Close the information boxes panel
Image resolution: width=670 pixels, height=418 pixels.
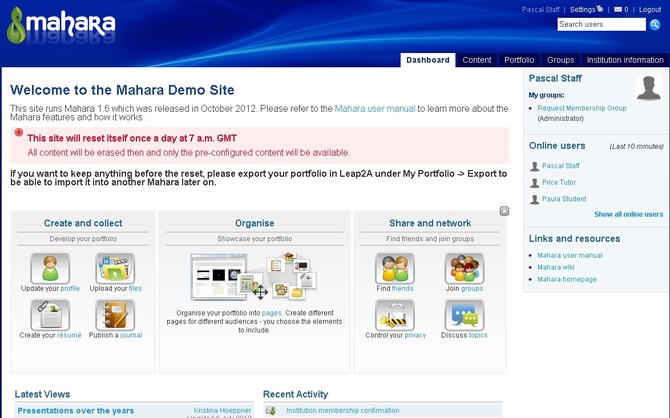pyautogui.click(x=504, y=211)
